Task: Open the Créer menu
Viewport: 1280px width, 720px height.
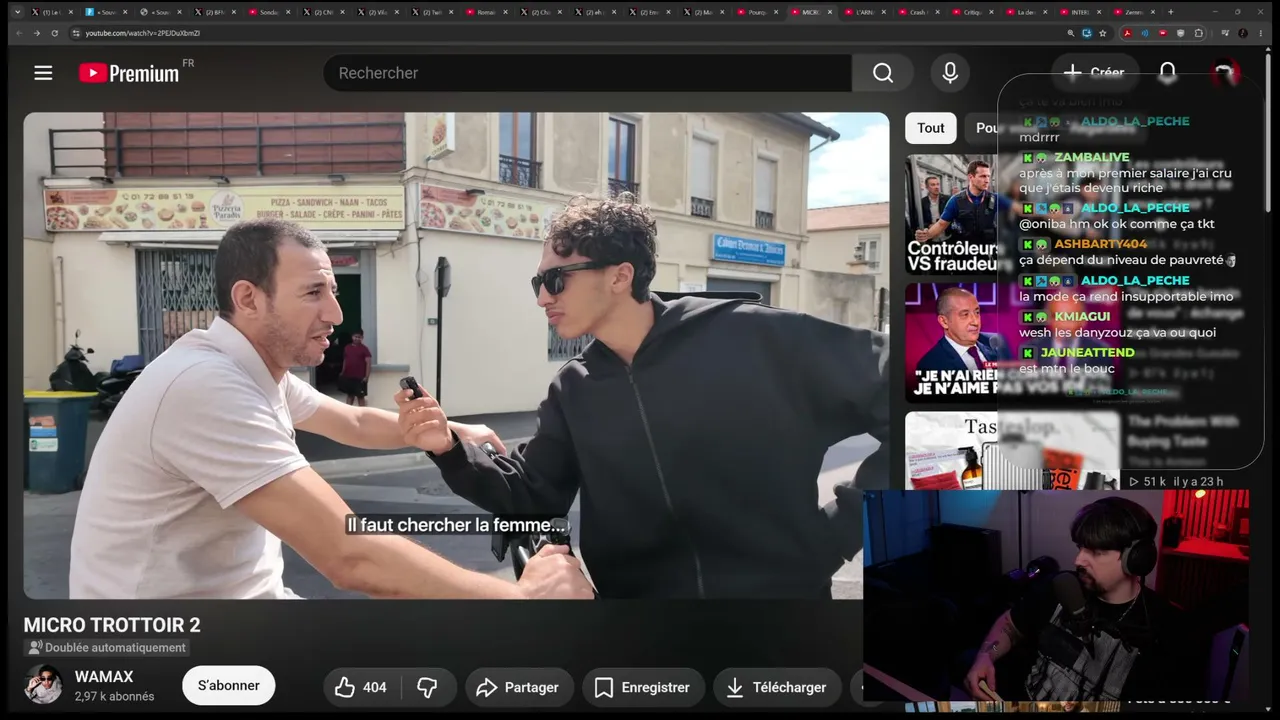Action: (x=1093, y=72)
